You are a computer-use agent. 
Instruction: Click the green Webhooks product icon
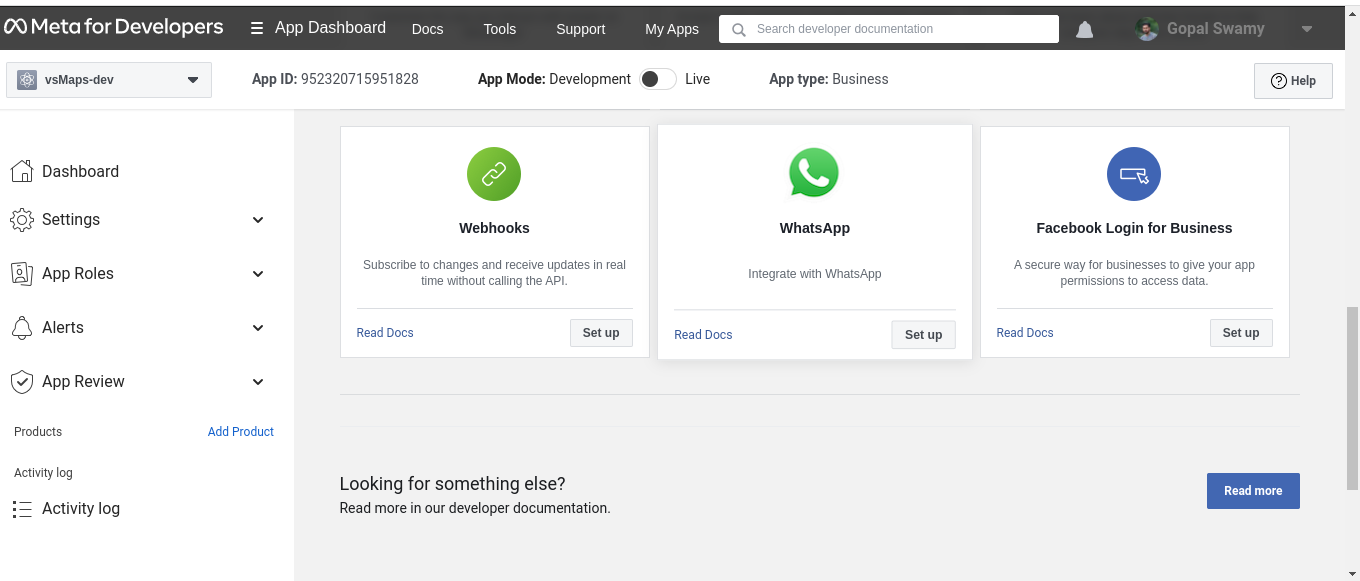(494, 174)
